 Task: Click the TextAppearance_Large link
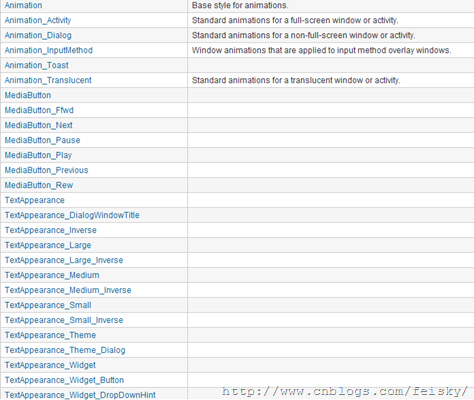tap(48, 245)
